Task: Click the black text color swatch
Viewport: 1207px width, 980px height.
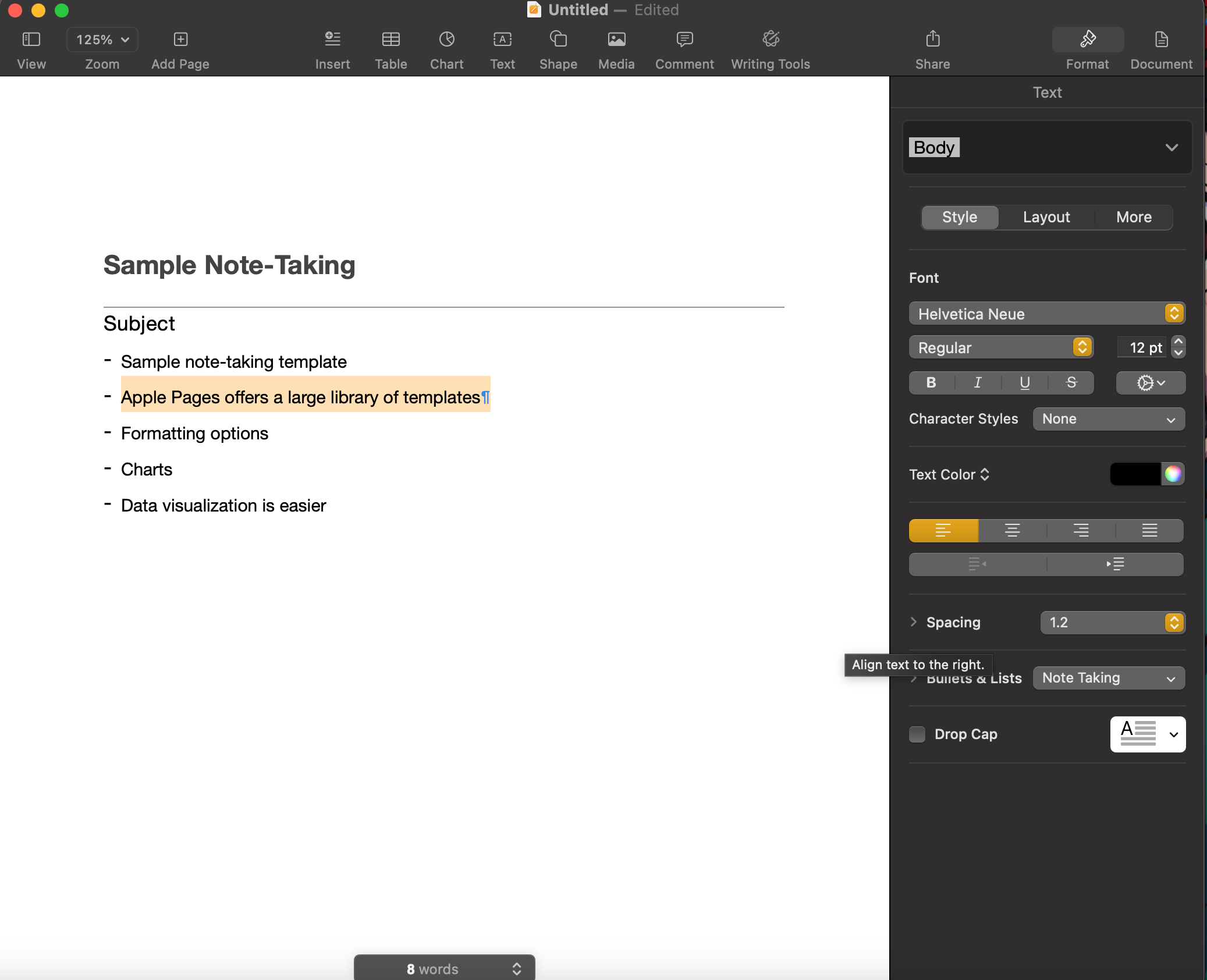Action: (x=1135, y=474)
